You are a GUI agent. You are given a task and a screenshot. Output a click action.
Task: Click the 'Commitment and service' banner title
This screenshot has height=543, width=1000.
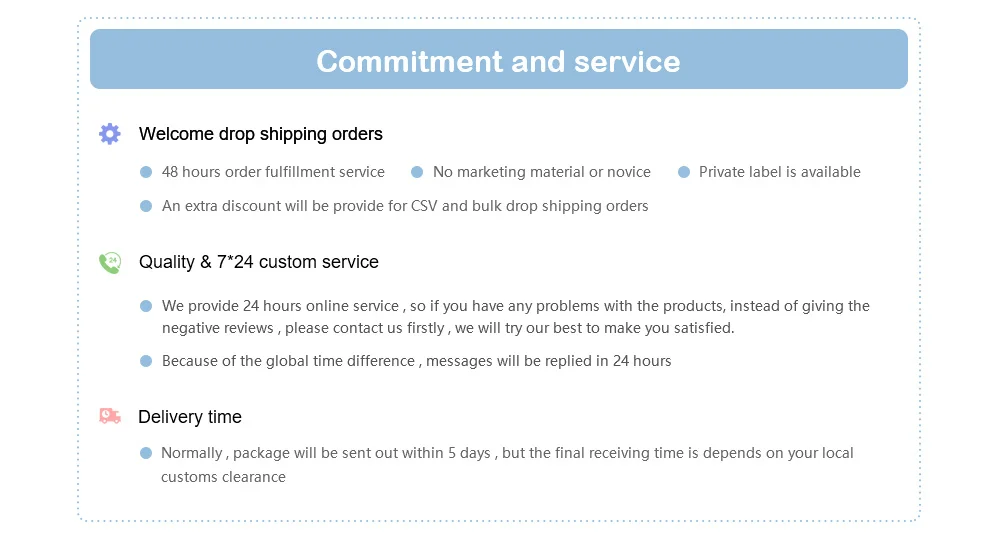click(498, 61)
